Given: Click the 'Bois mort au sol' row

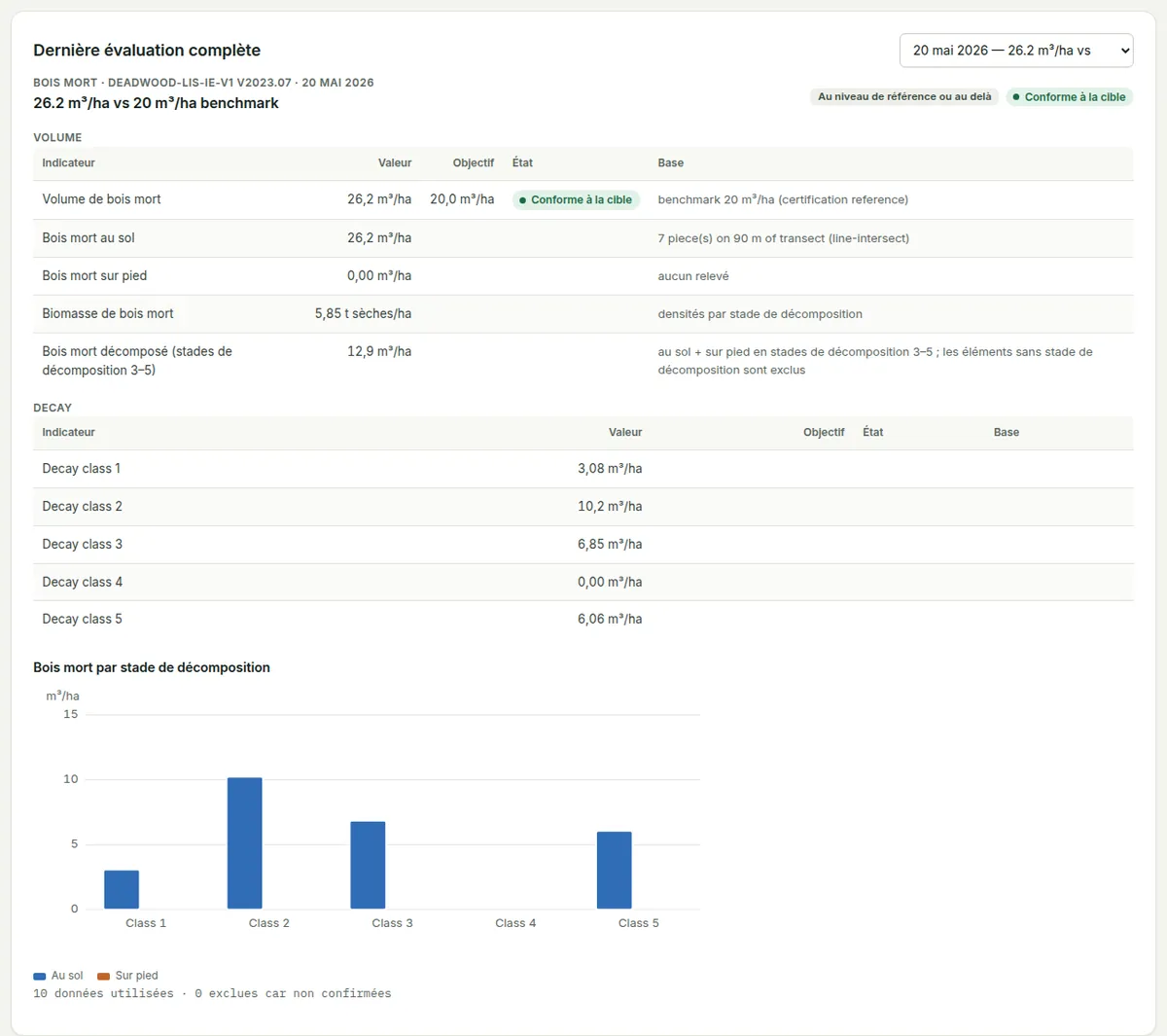Looking at the screenshot, I should (x=583, y=238).
